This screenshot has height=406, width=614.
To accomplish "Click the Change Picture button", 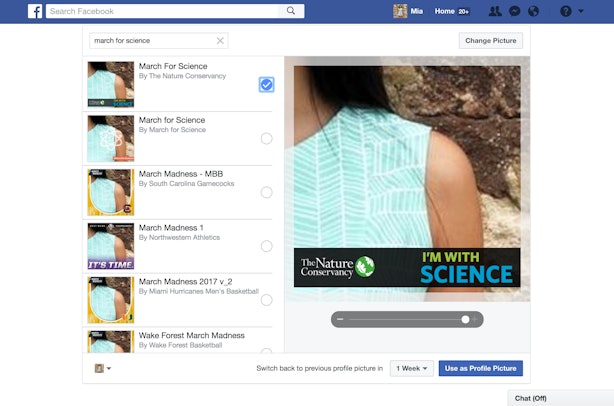I will coord(491,41).
